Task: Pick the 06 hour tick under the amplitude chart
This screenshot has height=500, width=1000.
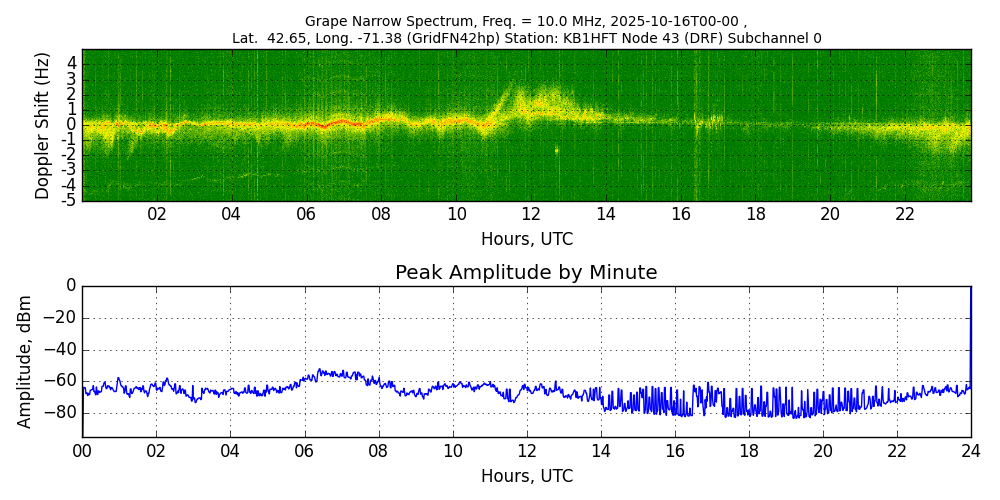Action: coord(305,451)
